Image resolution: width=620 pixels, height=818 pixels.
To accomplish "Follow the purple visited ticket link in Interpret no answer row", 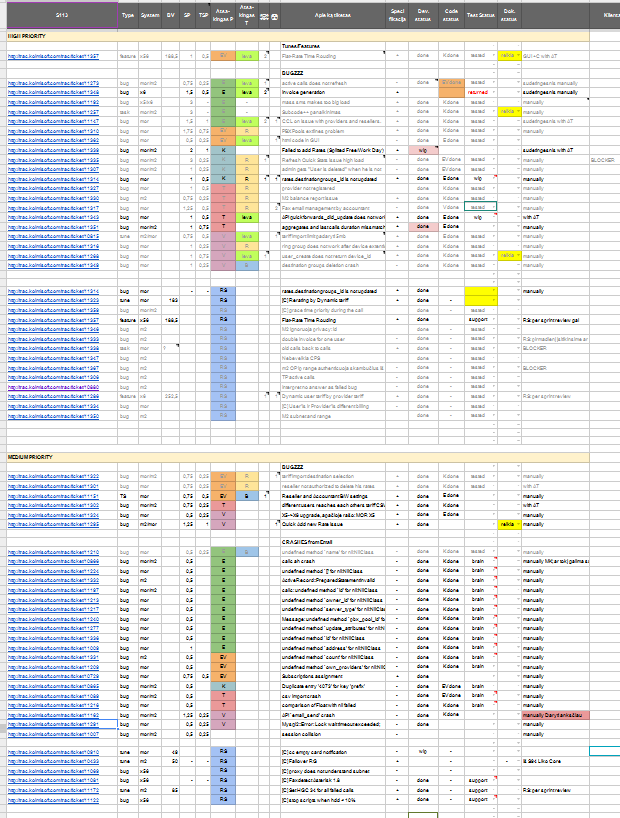I will (x=53, y=387).
